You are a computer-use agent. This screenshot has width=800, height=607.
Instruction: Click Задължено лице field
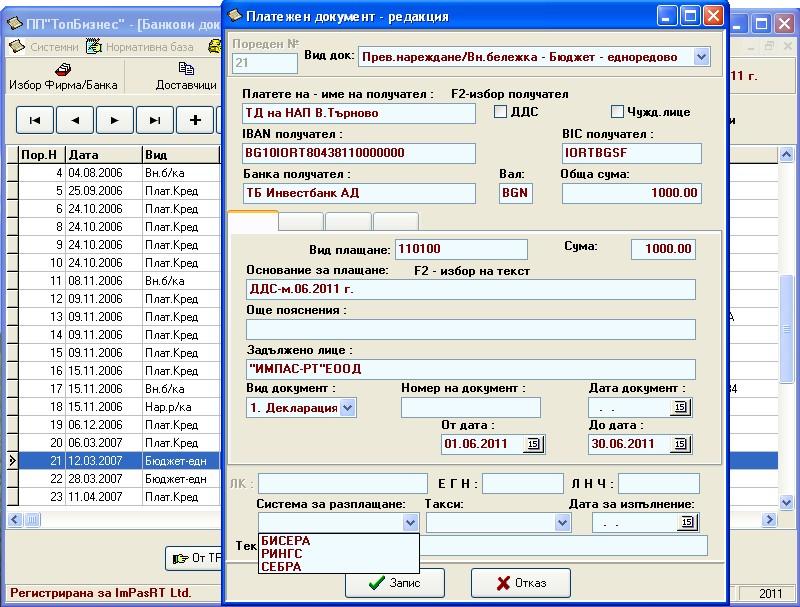click(x=470, y=369)
